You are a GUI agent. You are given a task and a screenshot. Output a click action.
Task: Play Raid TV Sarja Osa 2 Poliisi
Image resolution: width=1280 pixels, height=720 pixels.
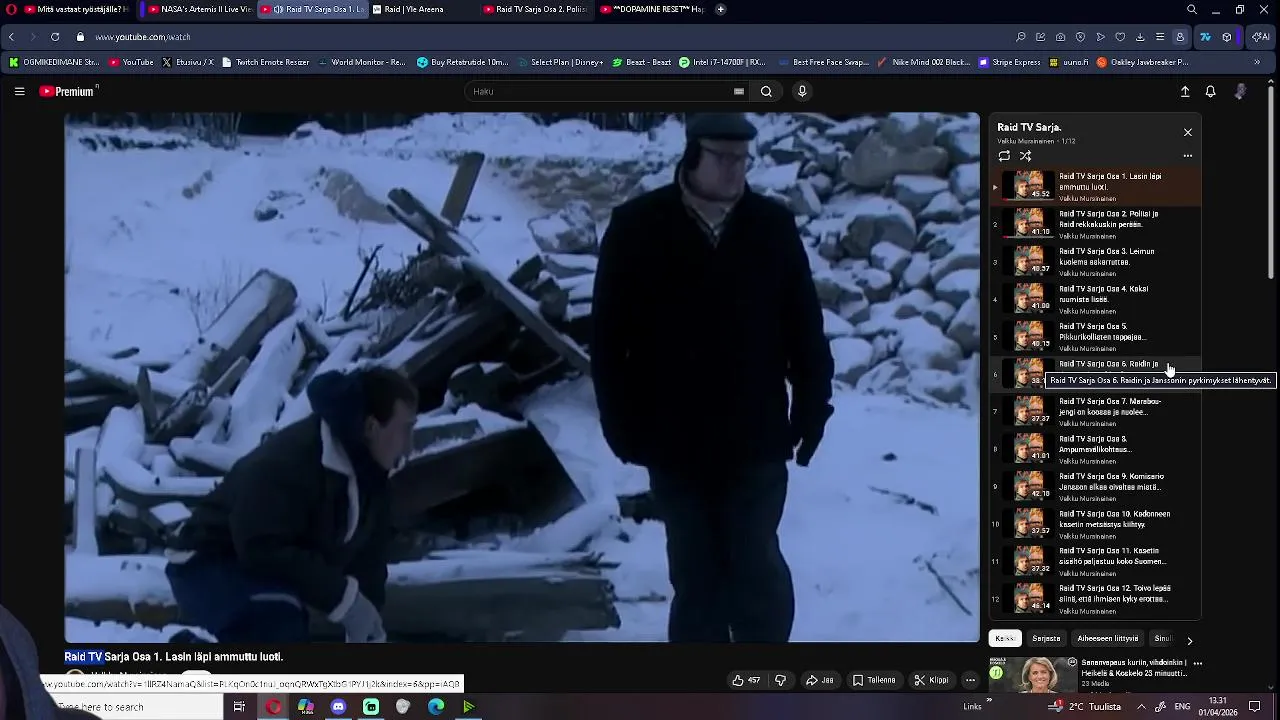pos(1095,224)
